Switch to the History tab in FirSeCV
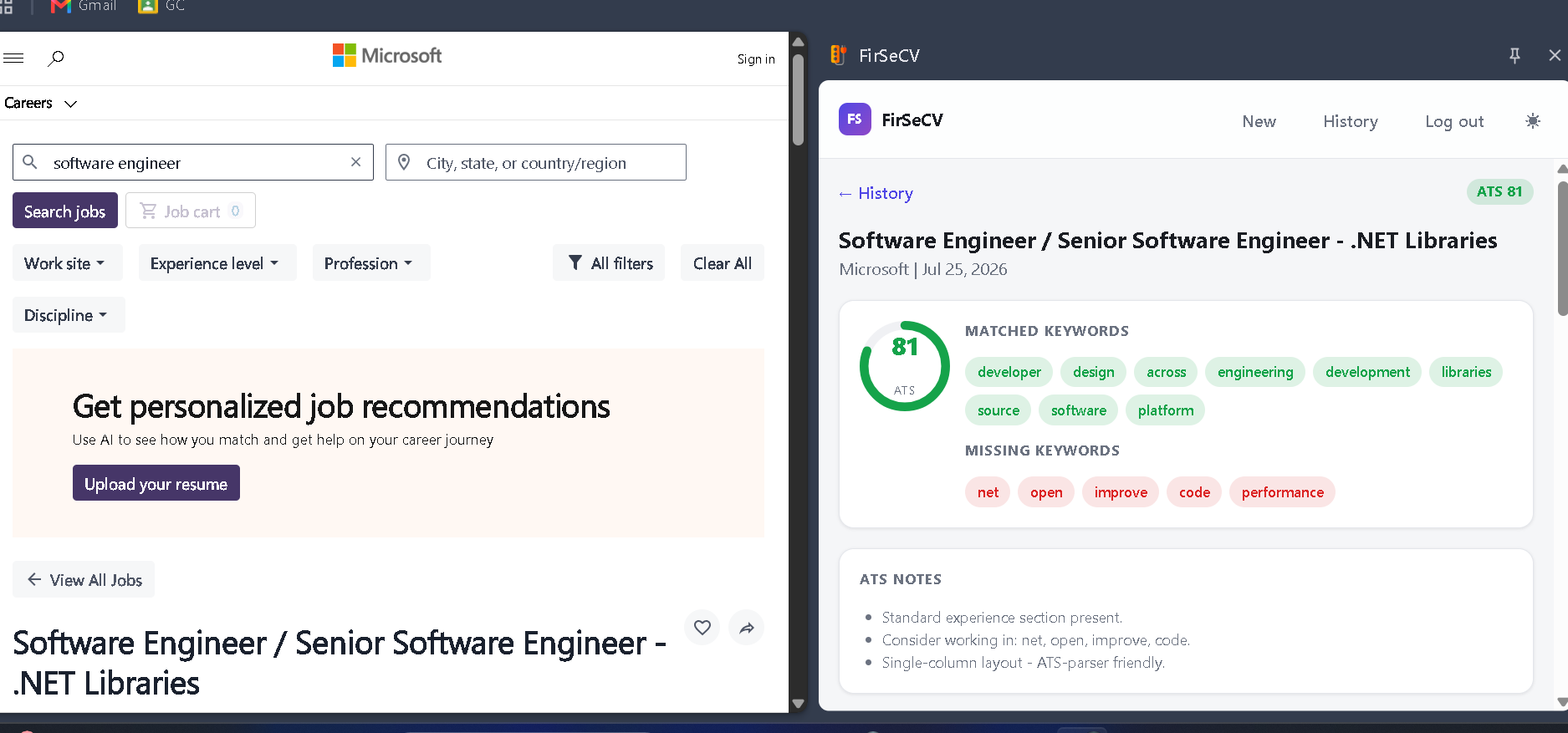Screen dimensions: 1568x733 (1350, 121)
